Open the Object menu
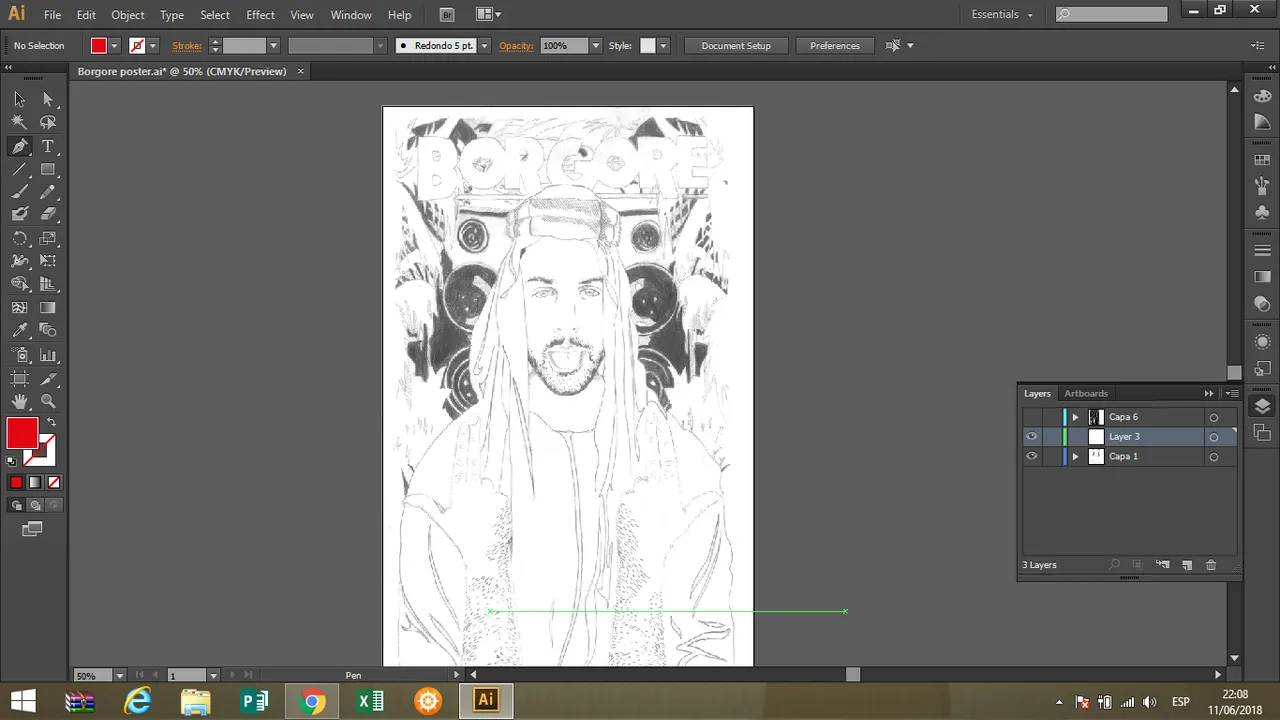The height and width of the screenshot is (720, 1280). pos(128,15)
